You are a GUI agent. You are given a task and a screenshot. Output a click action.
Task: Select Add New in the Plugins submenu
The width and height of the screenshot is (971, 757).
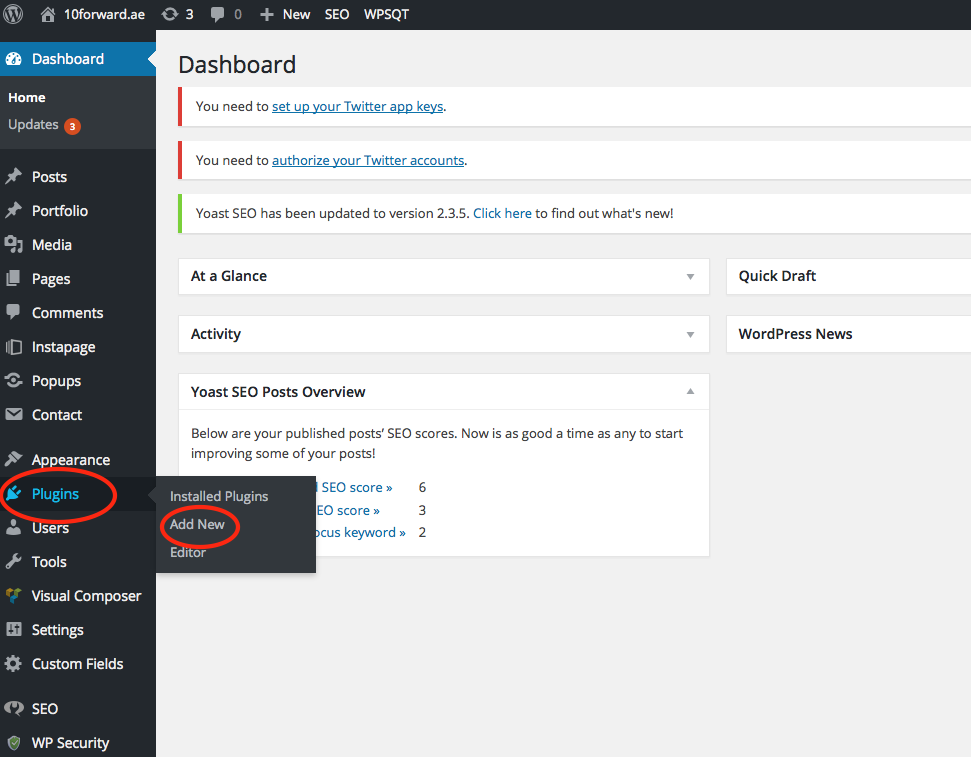tap(198, 524)
